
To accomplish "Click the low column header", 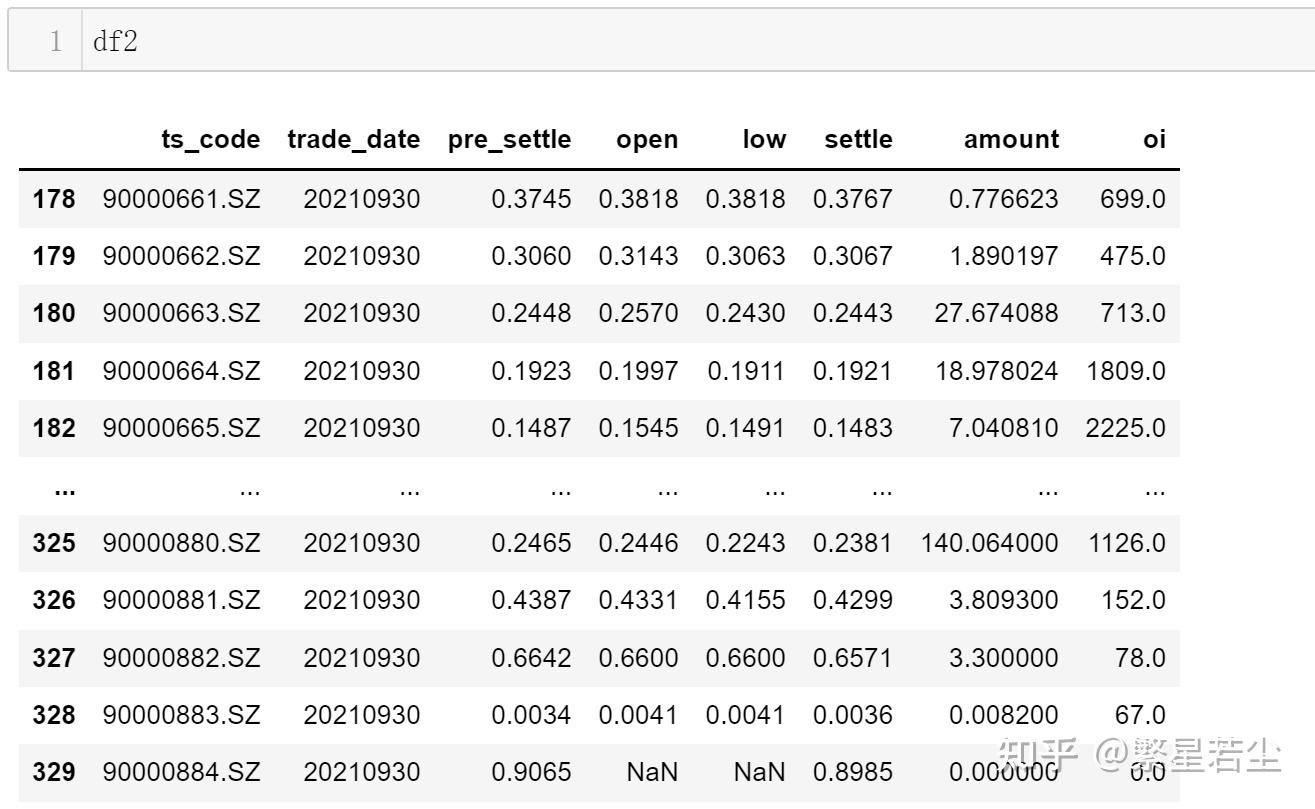I will 764,139.
